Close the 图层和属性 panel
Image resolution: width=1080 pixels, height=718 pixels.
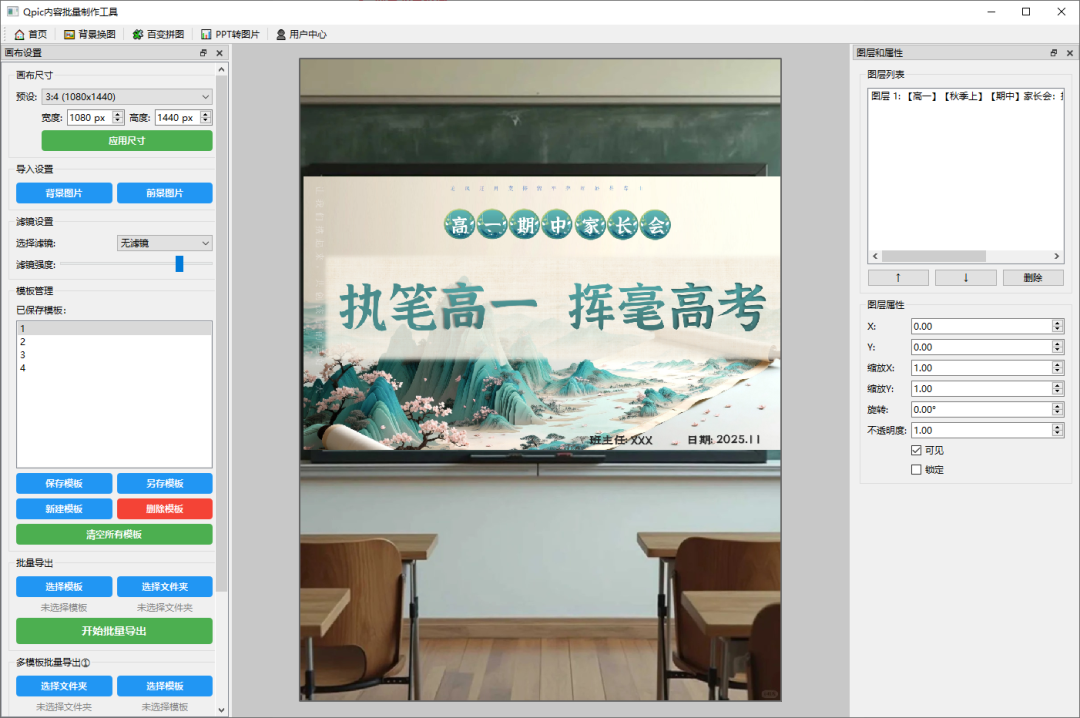tap(1069, 53)
